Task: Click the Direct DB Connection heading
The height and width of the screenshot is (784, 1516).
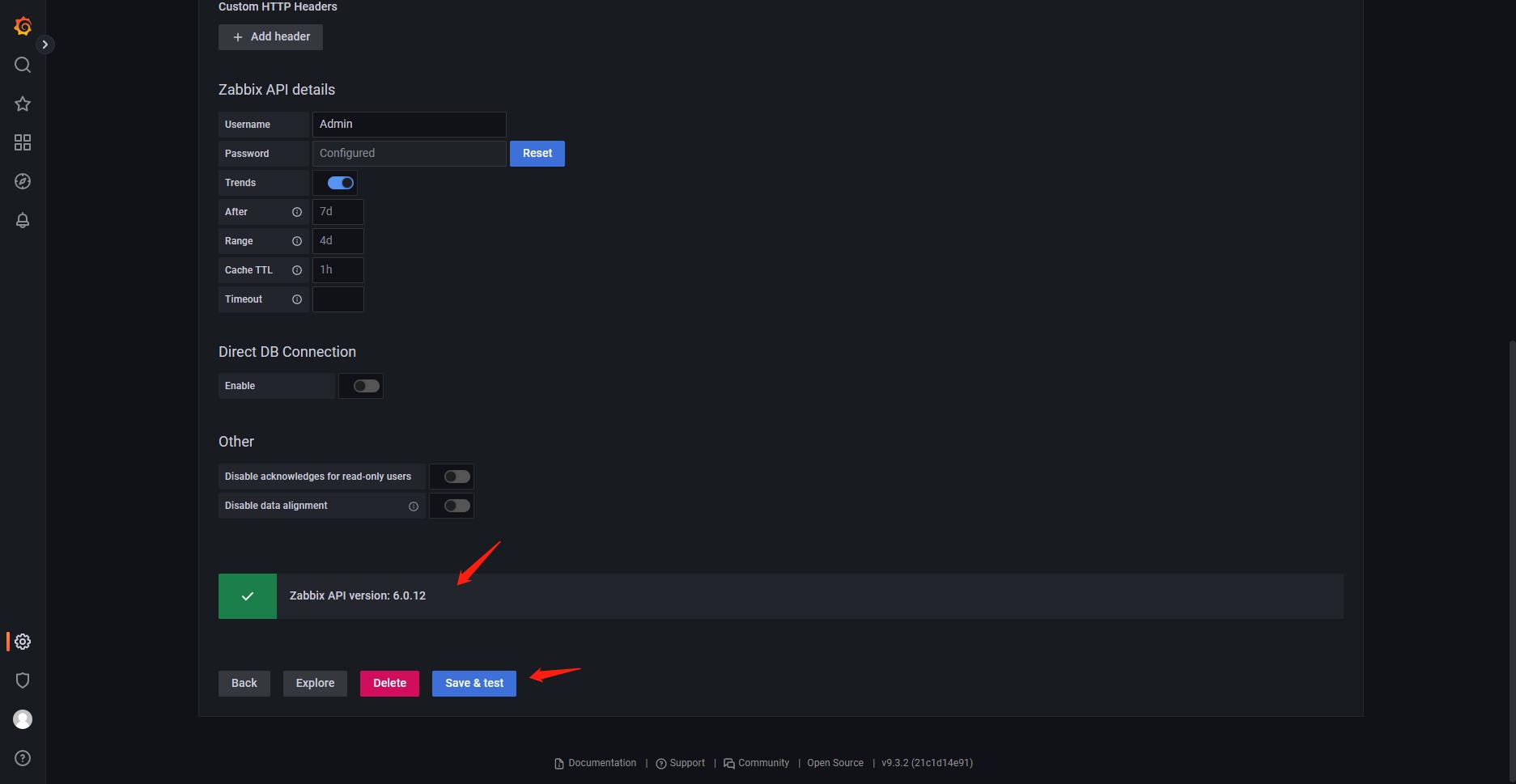Action: pyautogui.click(x=287, y=352)
